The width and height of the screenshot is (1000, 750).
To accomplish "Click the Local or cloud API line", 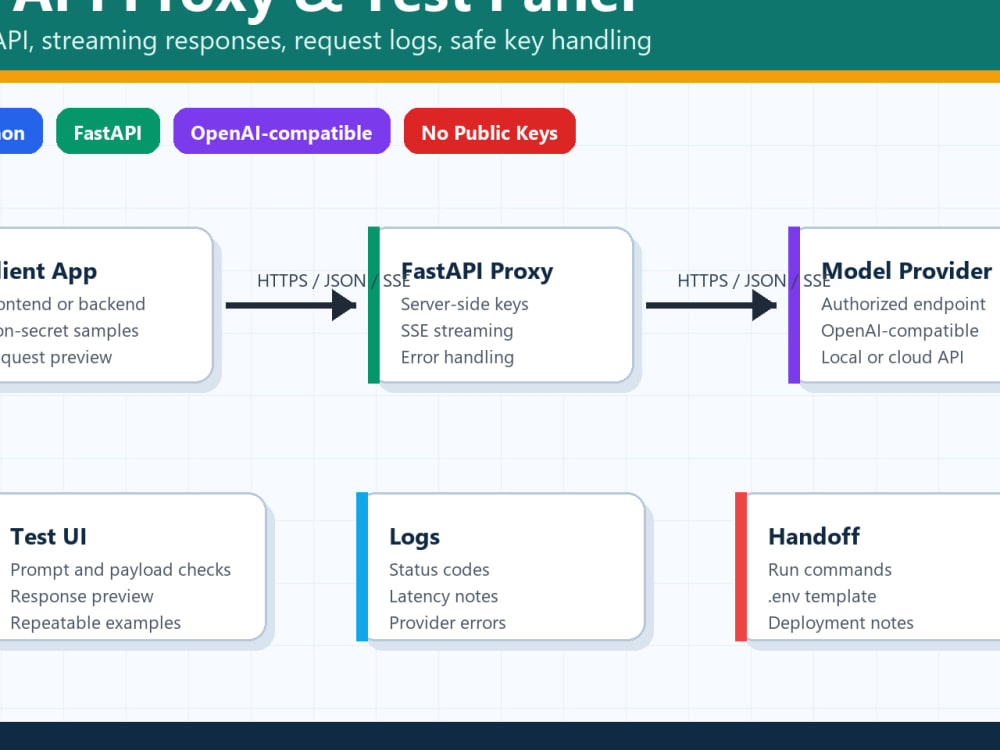I will pyautogui.click(x=892, y=357).
